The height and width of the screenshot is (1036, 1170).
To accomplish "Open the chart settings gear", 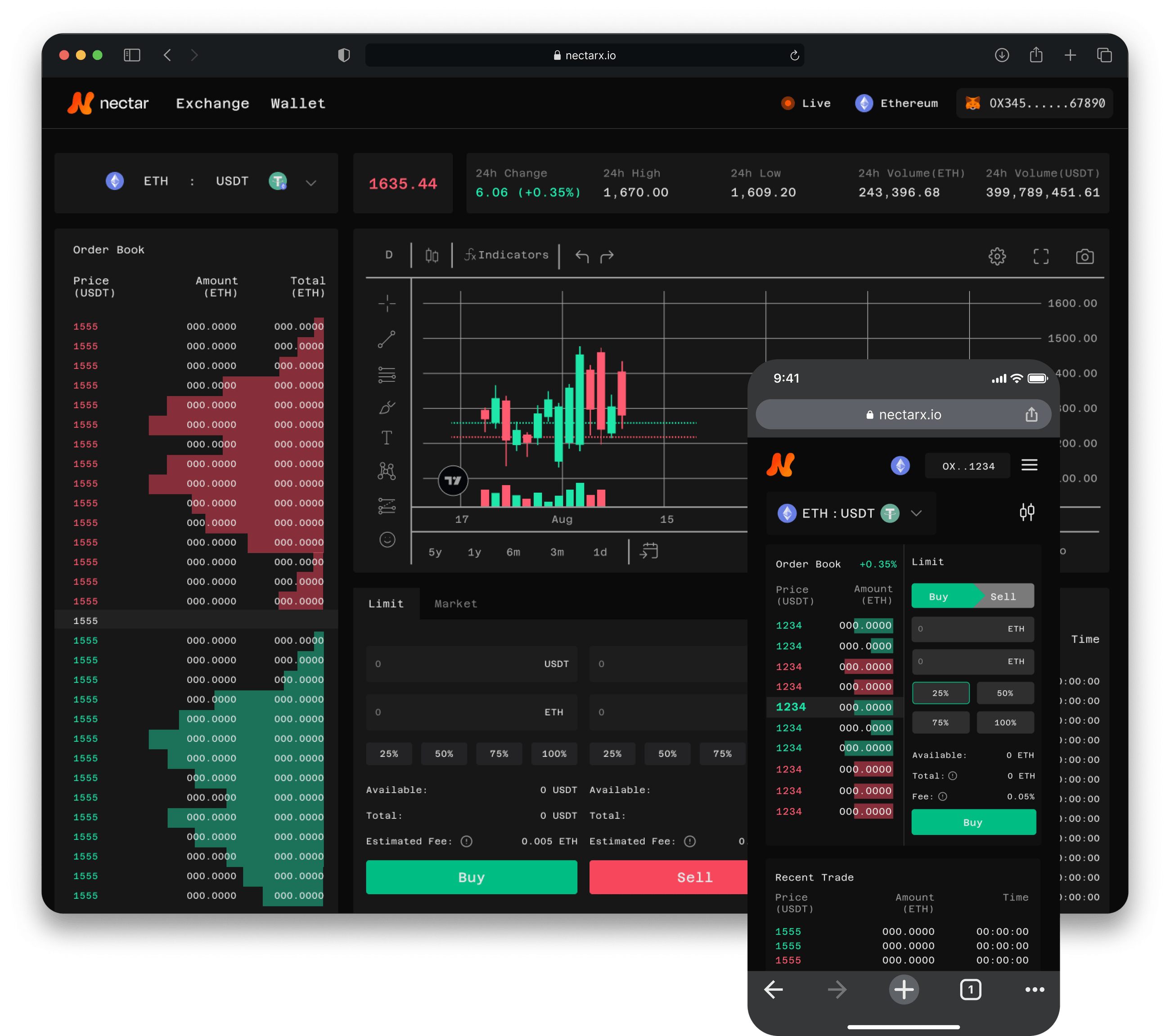I will [x=998, y=256].
